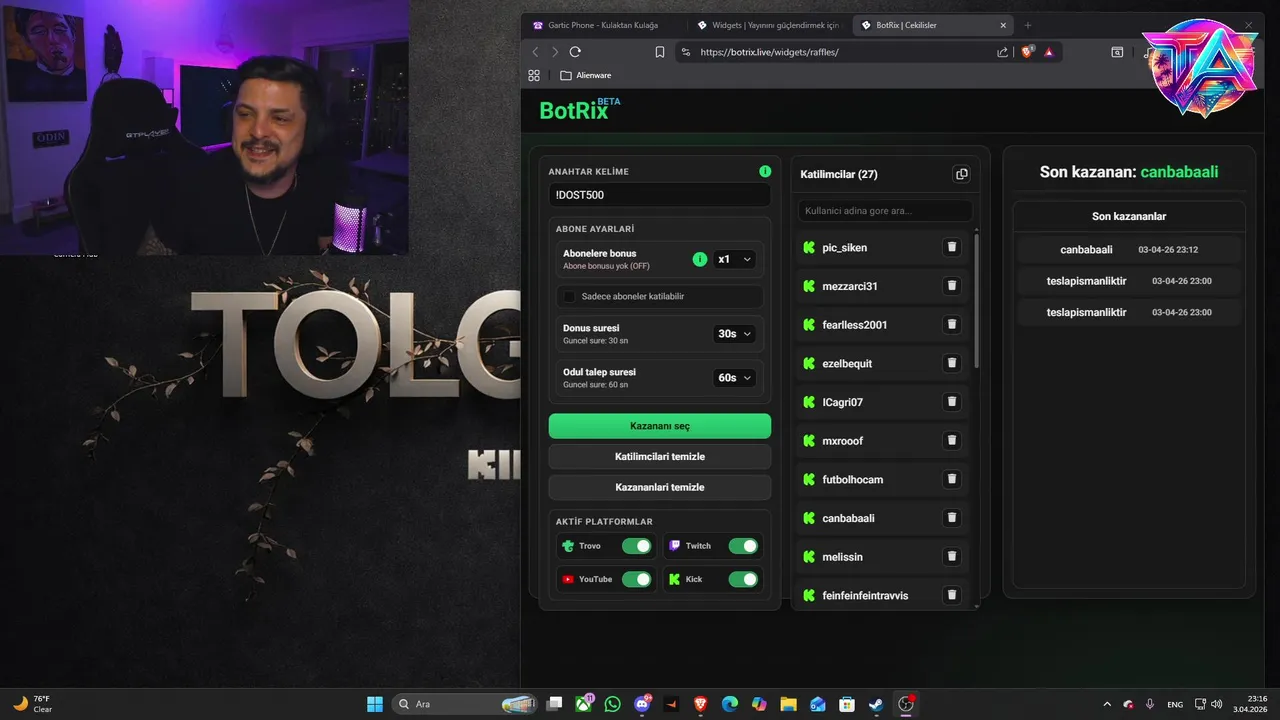This screenshot has width=1280, height=720.
Task: Reload the page with the browser refresh icon
Action: (x=575, y=52)
